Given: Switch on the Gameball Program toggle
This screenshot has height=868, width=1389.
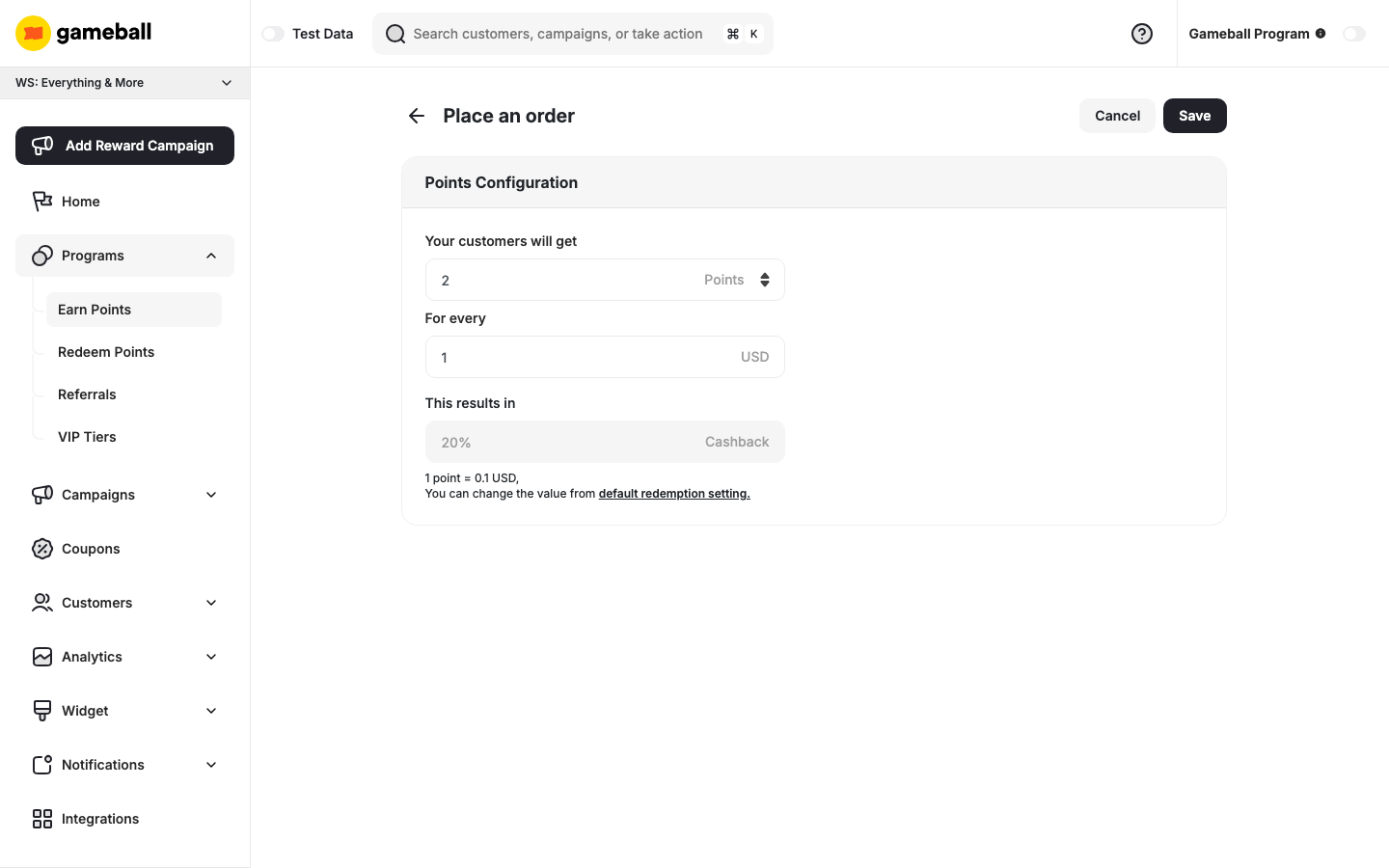Looking at the screenshot, I should pos(1354,33).
